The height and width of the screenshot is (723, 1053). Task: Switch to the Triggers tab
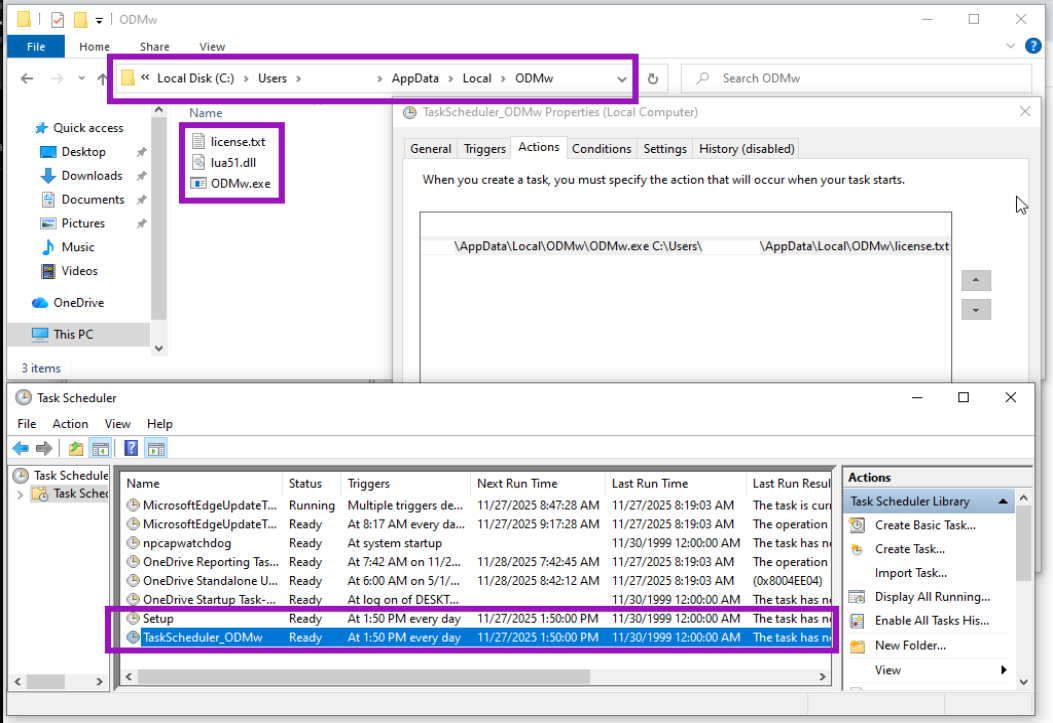485,149
